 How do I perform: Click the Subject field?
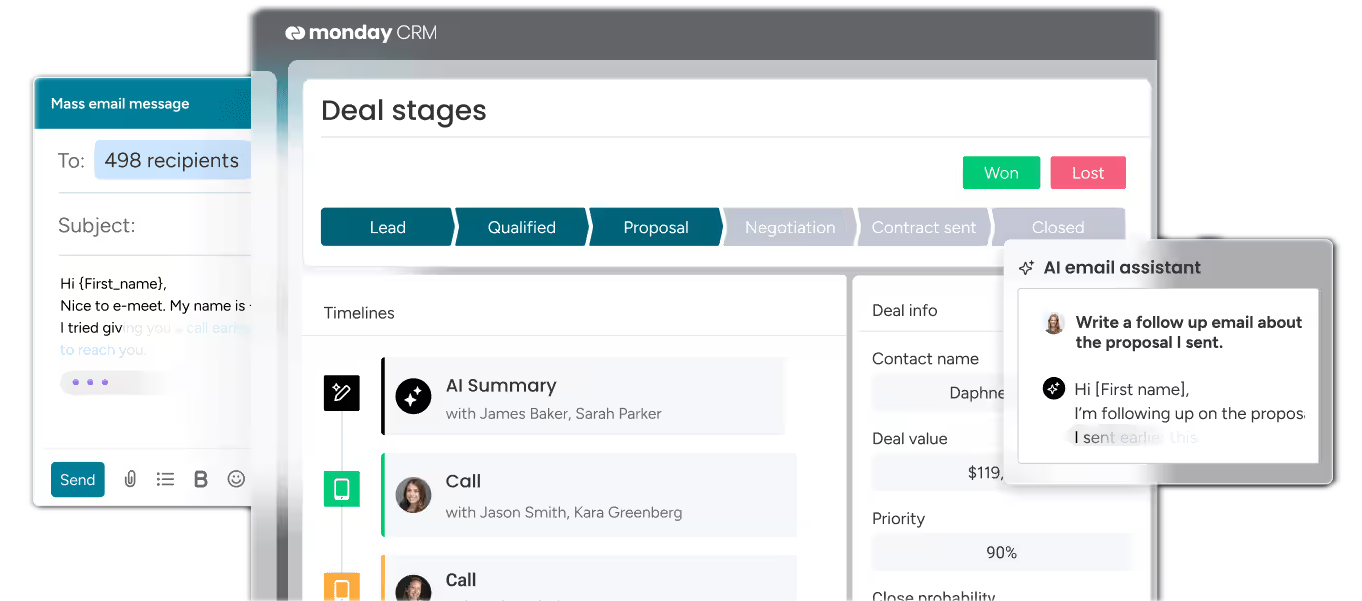coord(152,225)
